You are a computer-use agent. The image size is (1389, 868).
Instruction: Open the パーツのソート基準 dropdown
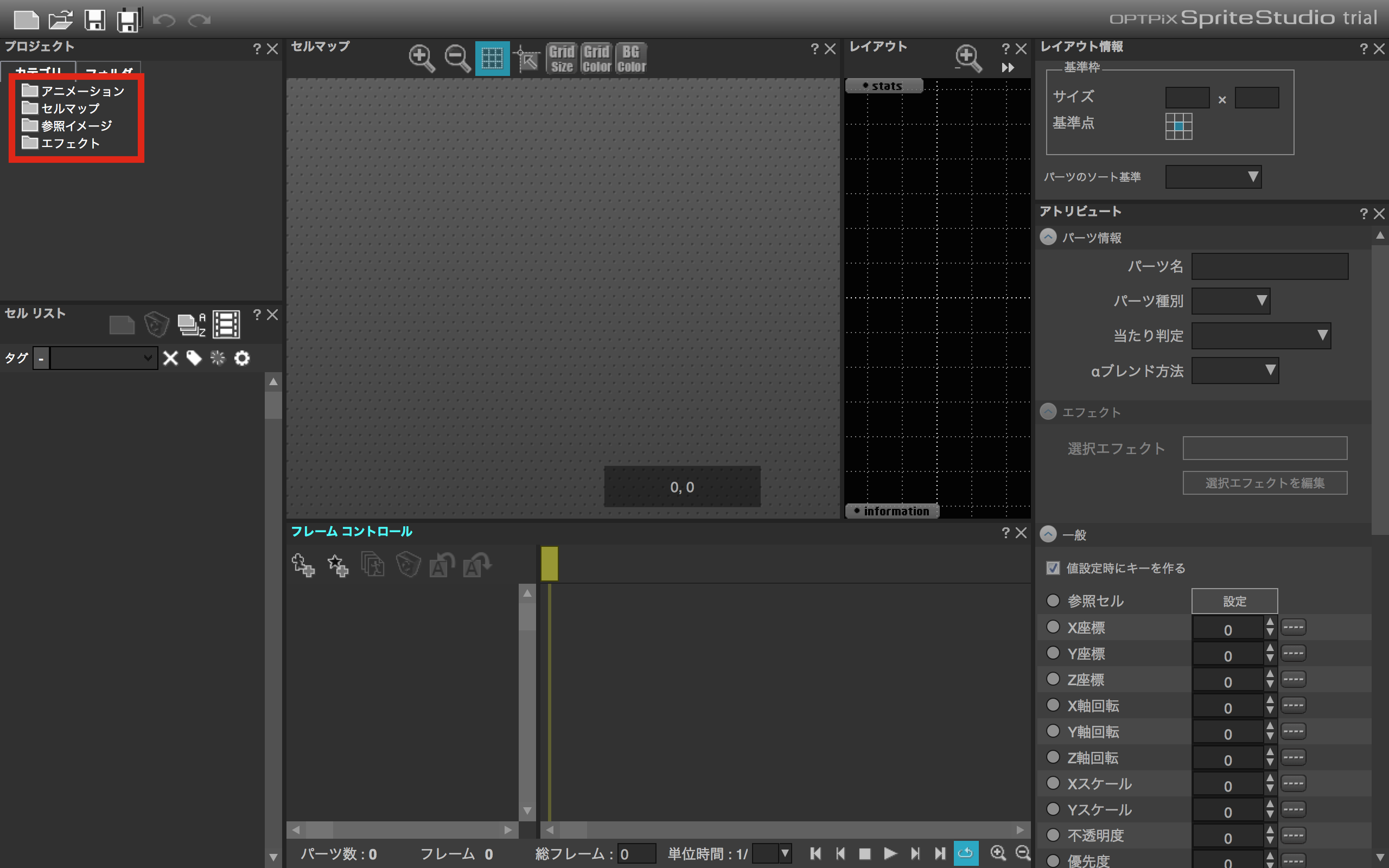pyautogui.click(x=1213, y=177)
